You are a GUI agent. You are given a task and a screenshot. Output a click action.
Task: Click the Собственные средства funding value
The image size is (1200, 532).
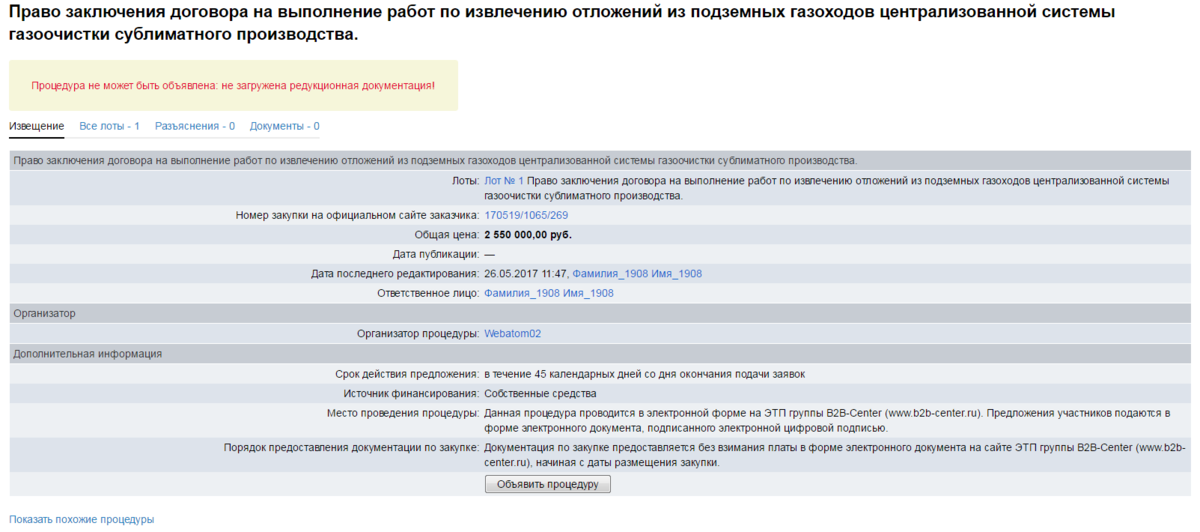coord(540,394)
